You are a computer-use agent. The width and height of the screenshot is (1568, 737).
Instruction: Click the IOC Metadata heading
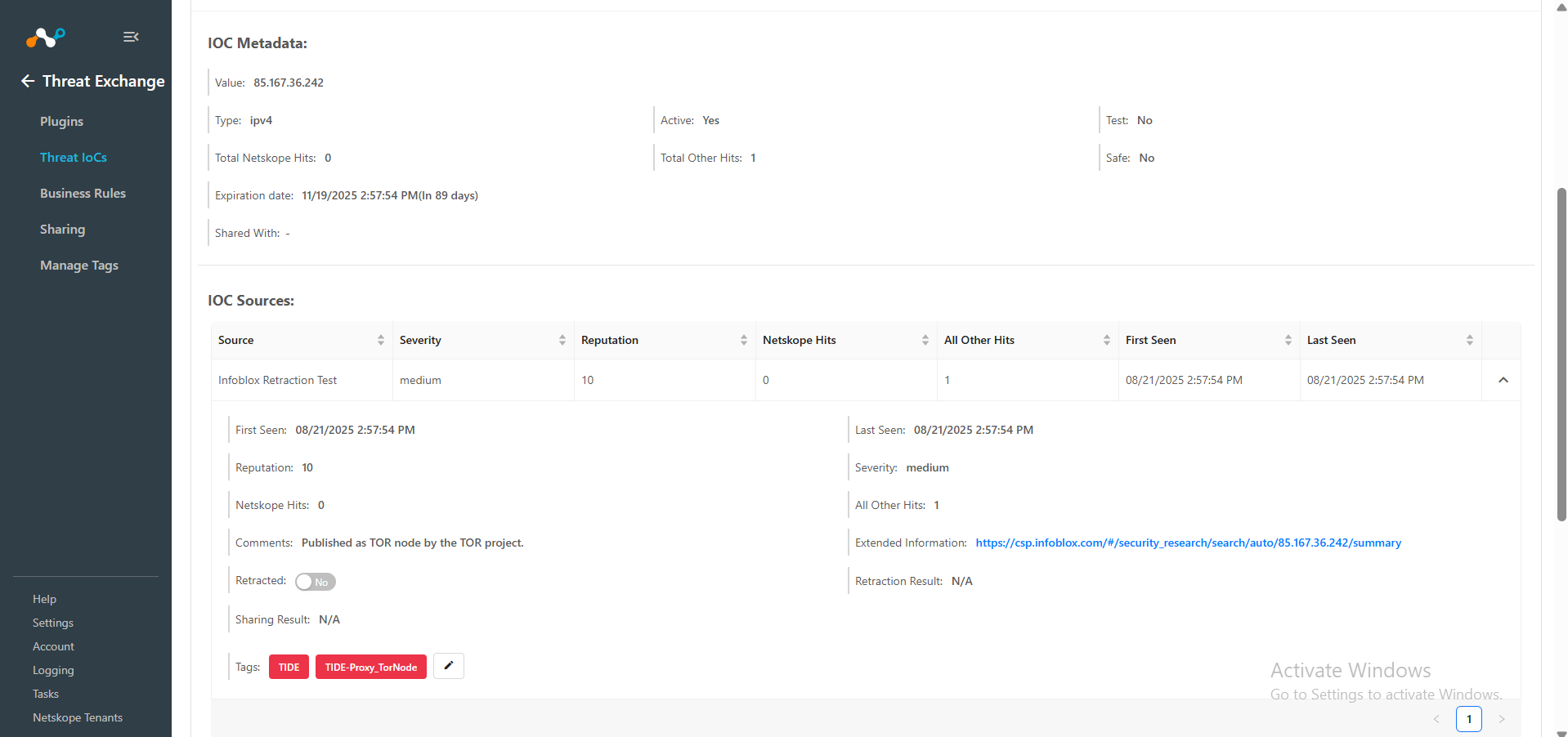[x=258, y=43]
